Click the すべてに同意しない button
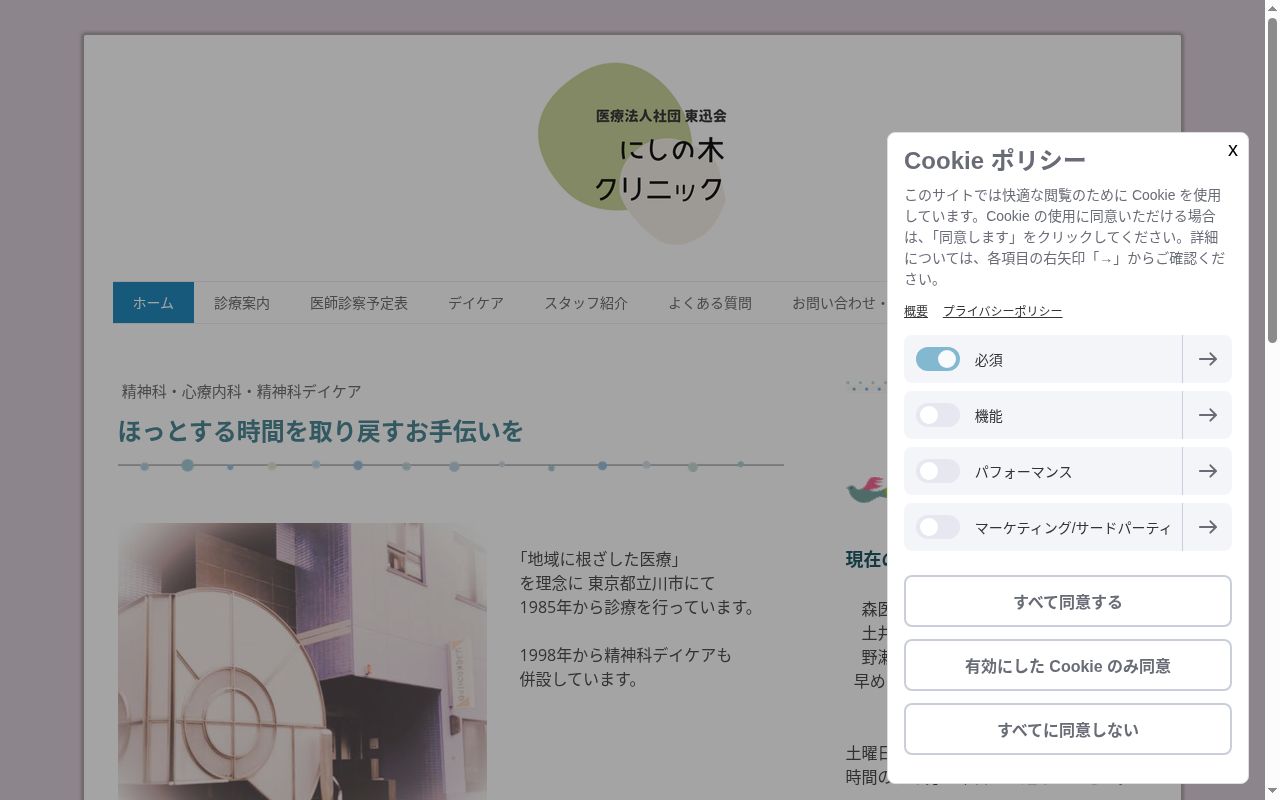 coord(1068,729)
